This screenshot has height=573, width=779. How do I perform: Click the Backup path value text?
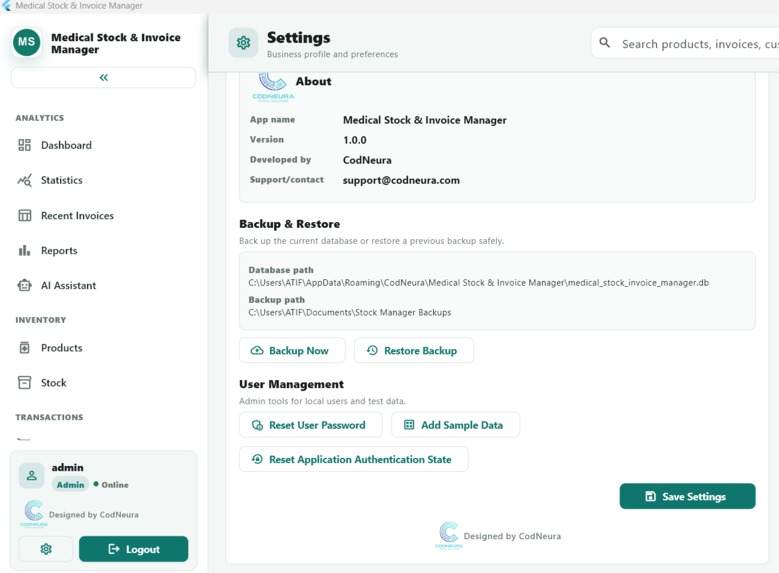(350, 313)
